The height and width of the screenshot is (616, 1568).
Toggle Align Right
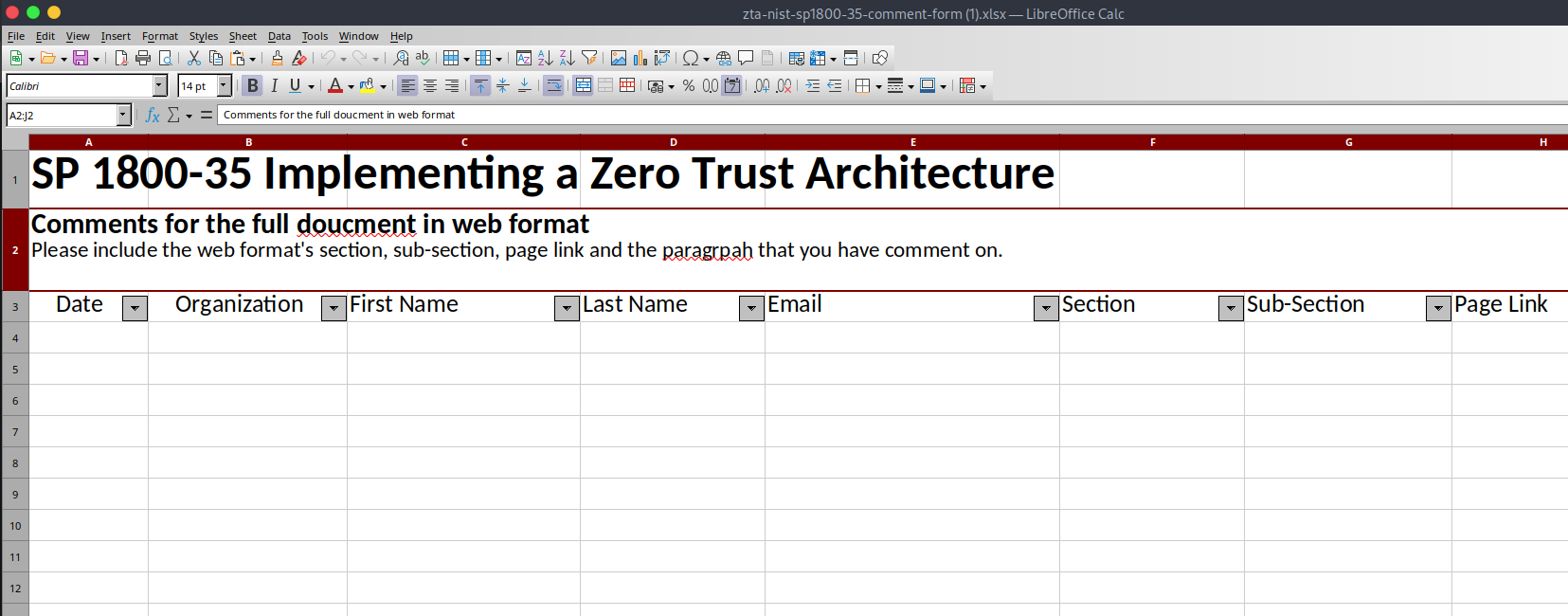(x=452, y=85)
